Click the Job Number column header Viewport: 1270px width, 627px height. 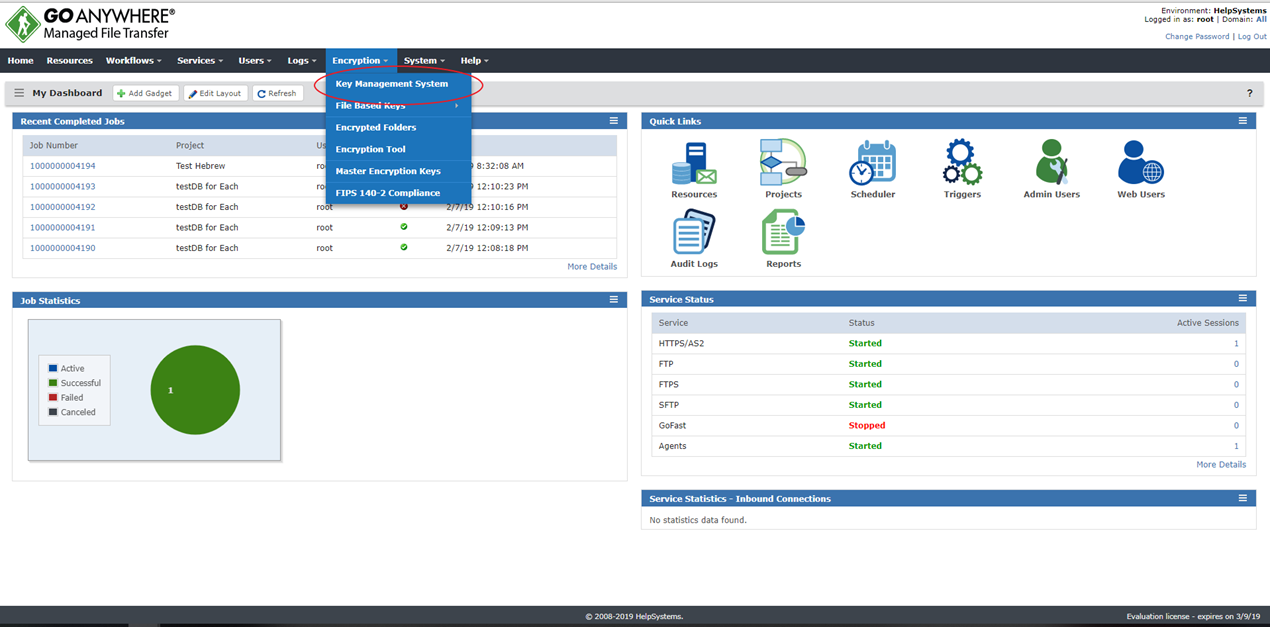coord(54,146)
